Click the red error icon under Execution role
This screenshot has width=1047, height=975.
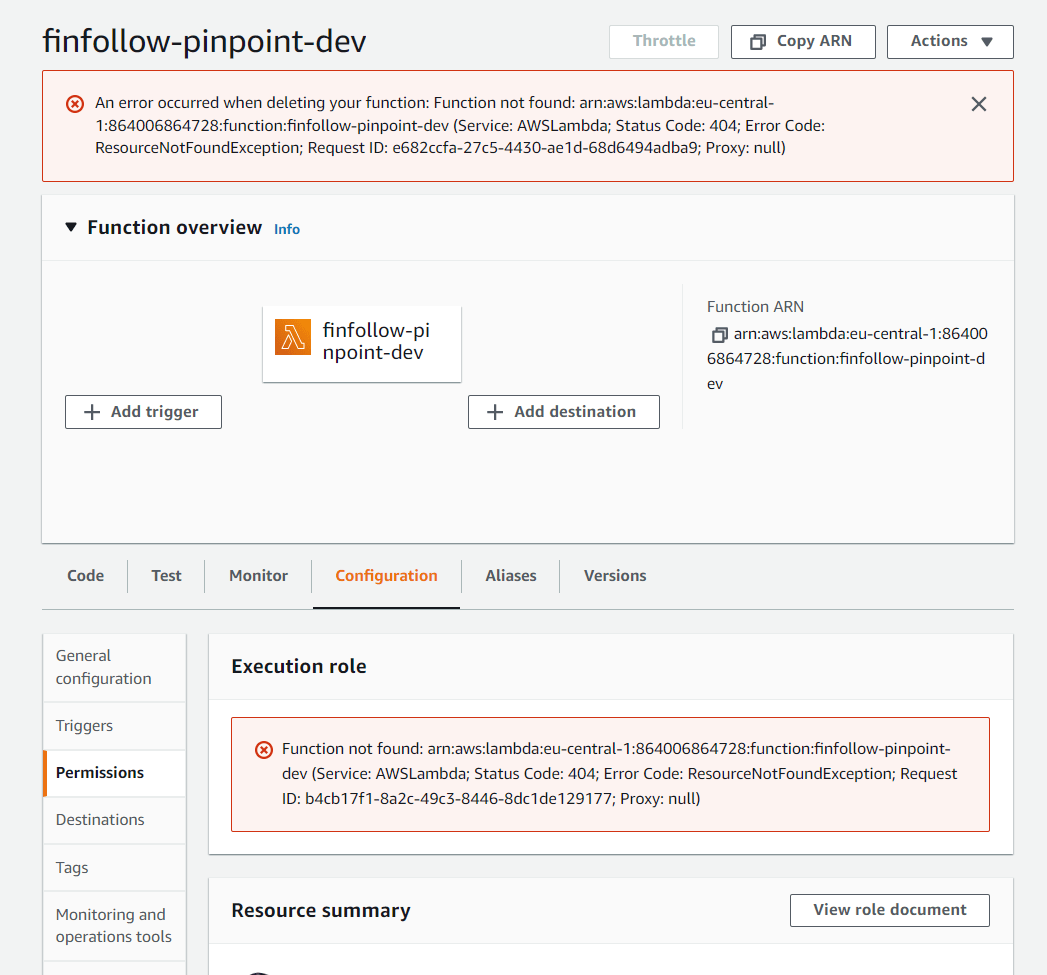[263, 749]
